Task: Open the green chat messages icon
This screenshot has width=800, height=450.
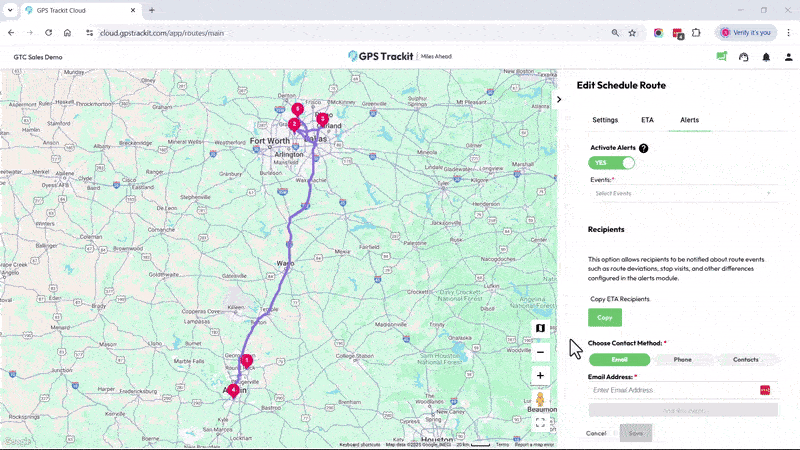Action: pyautogui.click(x=721, y=57)
